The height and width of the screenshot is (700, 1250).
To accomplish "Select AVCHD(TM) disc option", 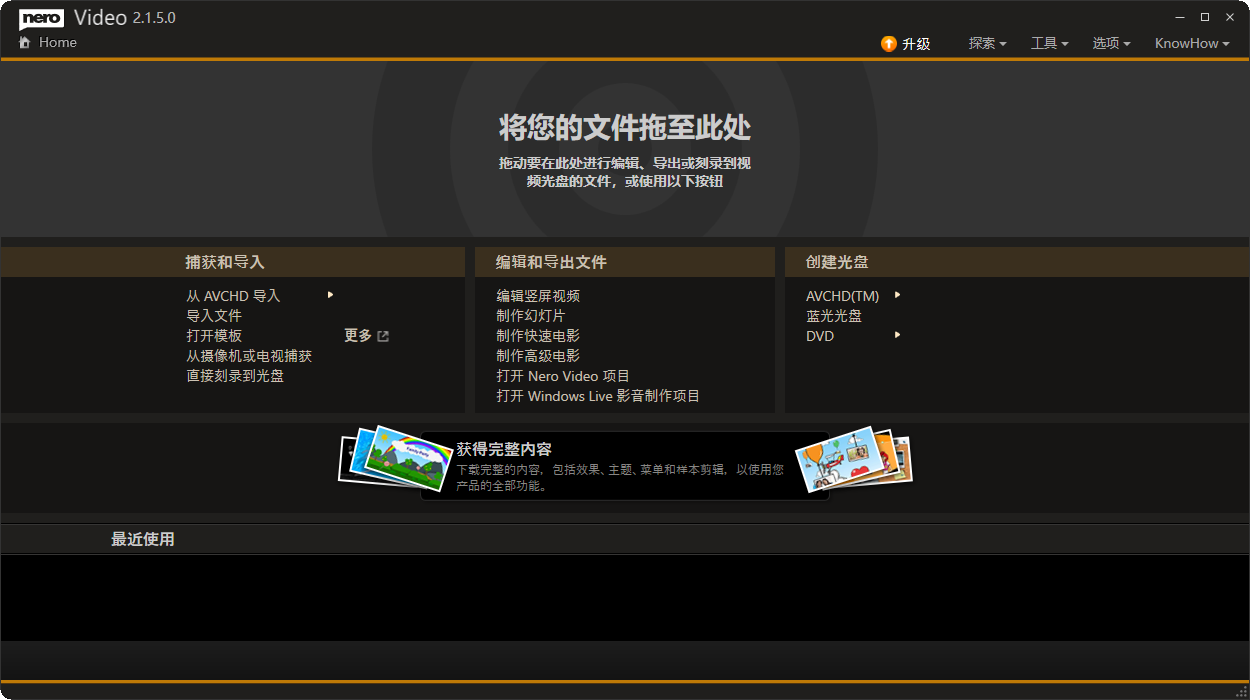I will [x=842, y=296].
